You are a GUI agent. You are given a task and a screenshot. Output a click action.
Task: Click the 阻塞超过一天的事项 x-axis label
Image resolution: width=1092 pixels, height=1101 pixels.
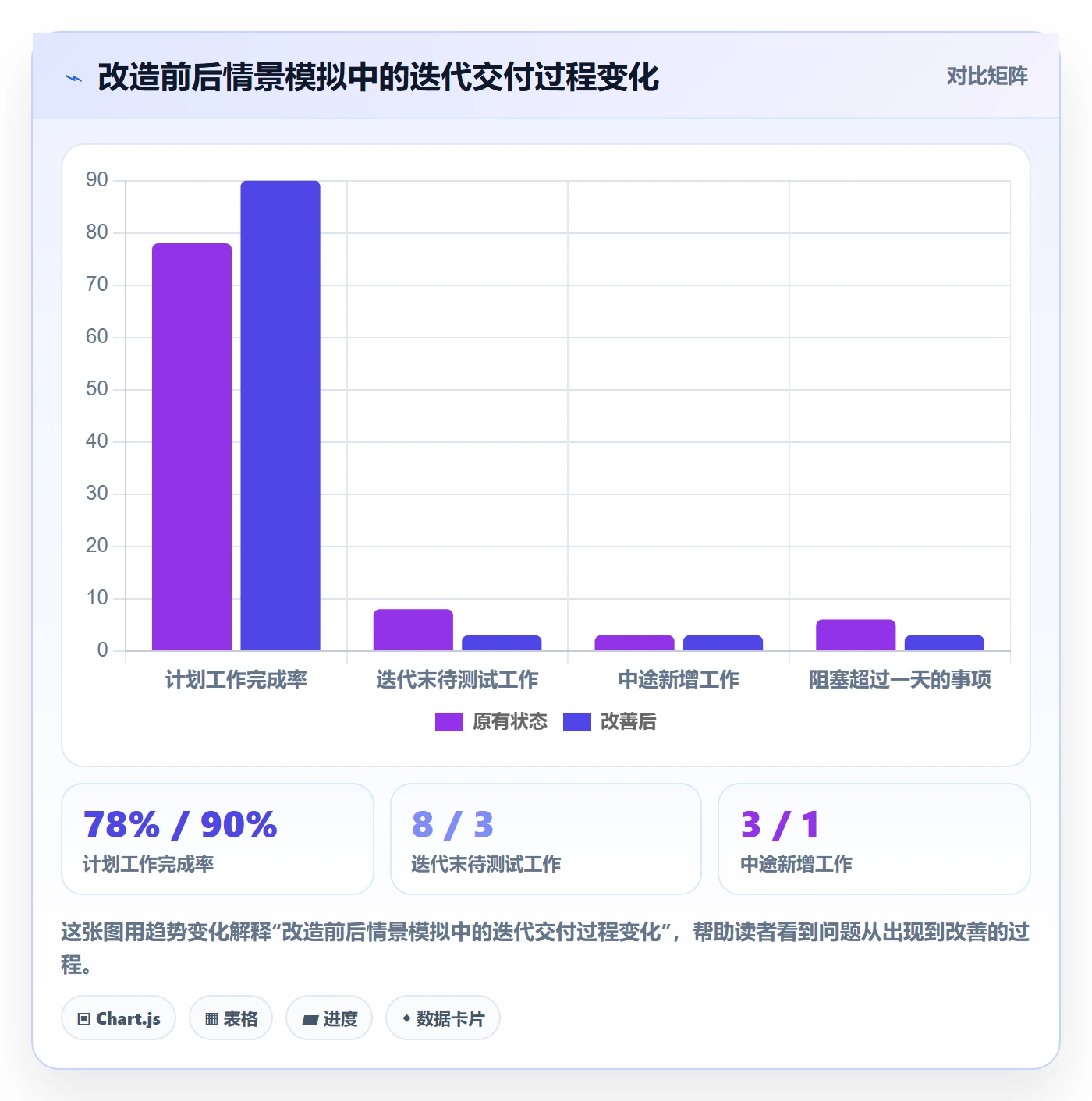[900, 680]
